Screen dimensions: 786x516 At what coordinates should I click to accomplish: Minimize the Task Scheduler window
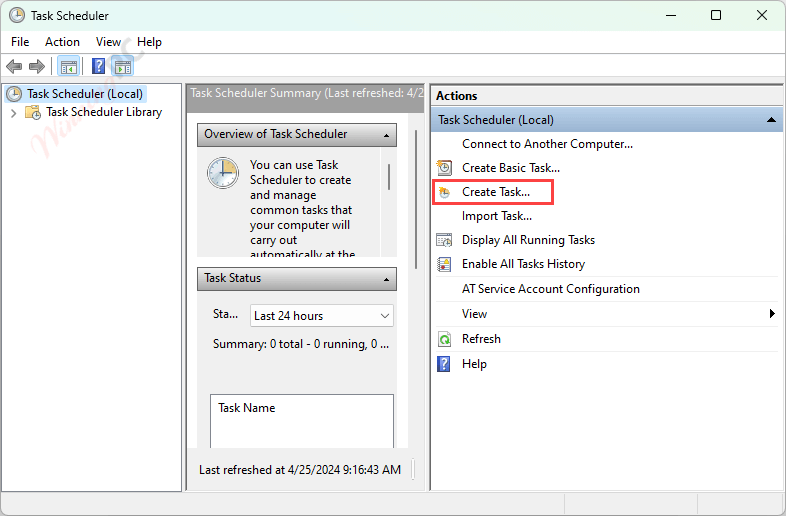(671, 16)
